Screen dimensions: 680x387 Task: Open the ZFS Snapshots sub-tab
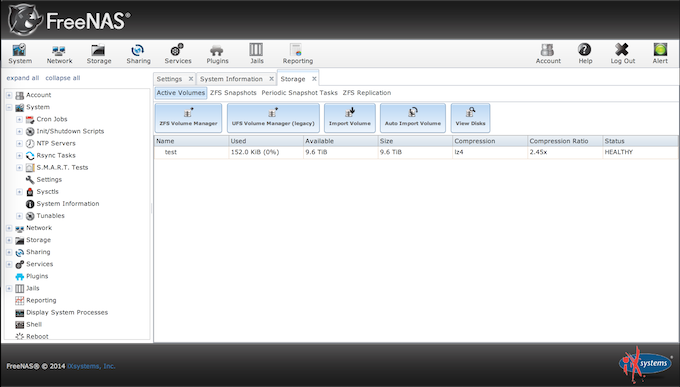[233, 93]
